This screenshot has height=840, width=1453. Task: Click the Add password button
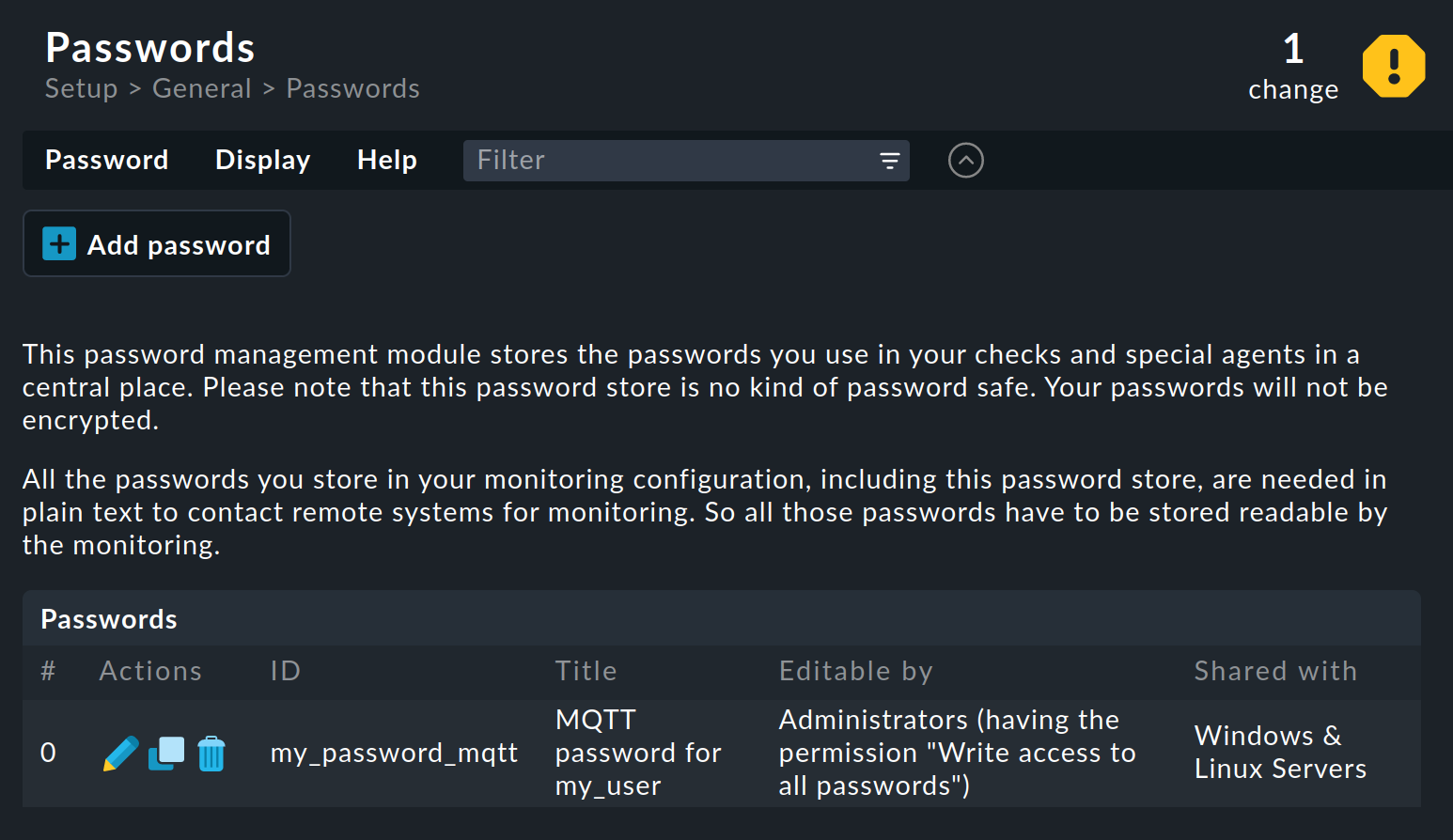(156, 243)
